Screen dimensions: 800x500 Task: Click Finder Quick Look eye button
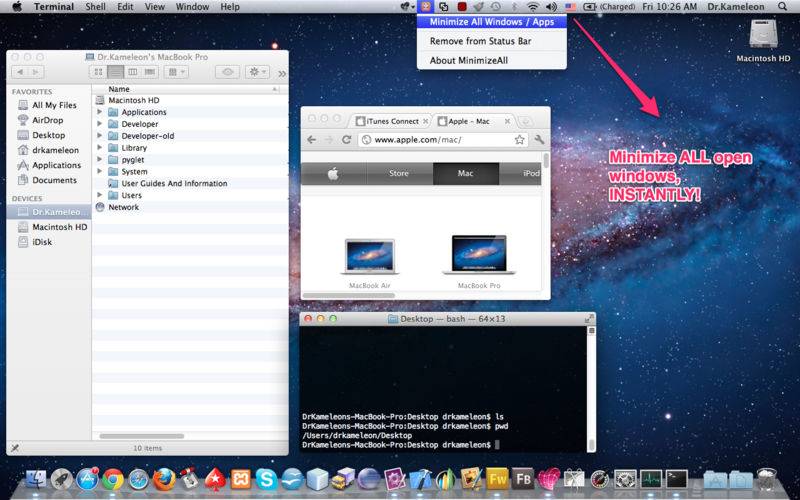coord(228,72)
